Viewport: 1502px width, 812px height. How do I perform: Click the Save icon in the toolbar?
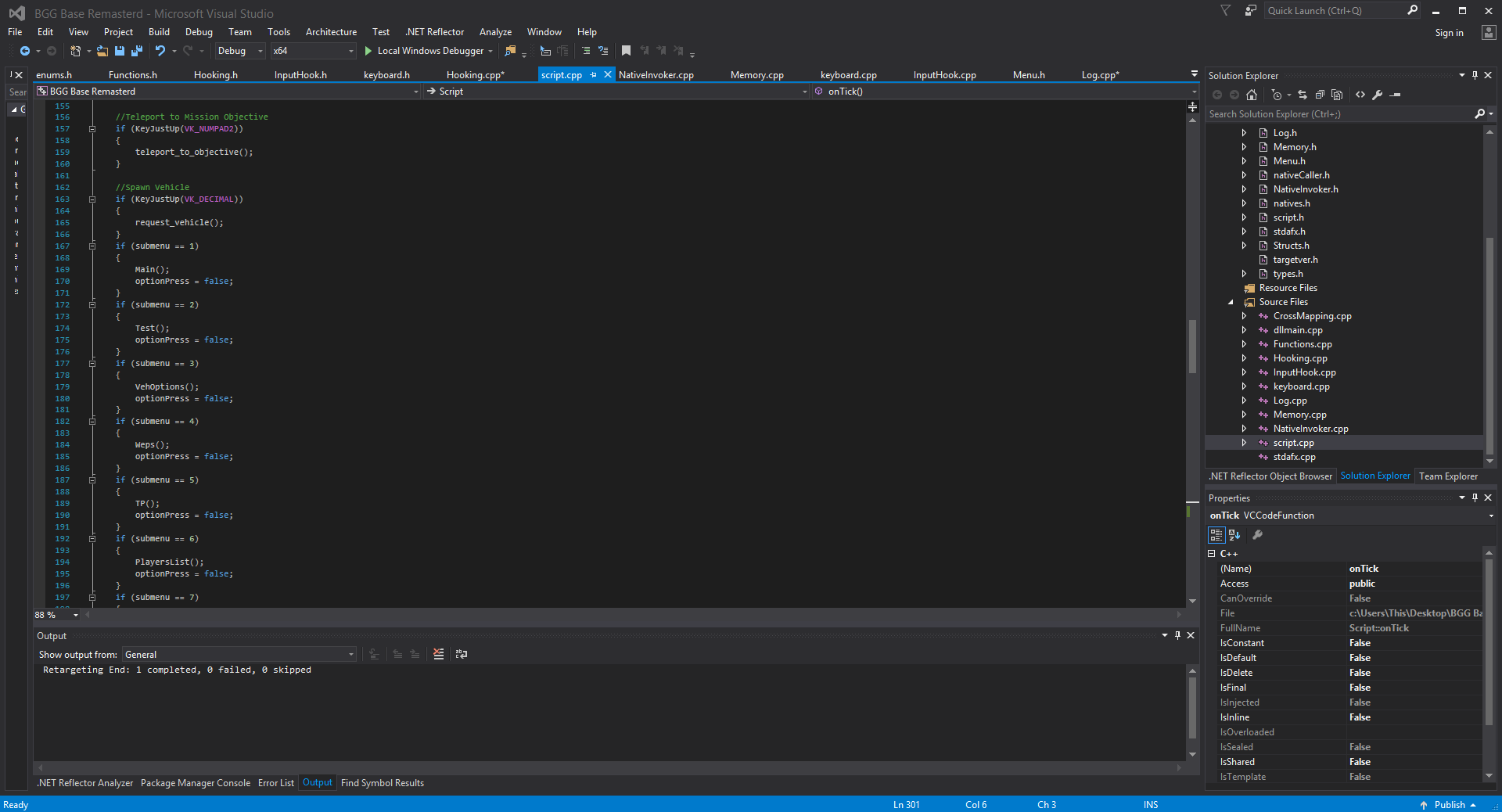(120, 51)
